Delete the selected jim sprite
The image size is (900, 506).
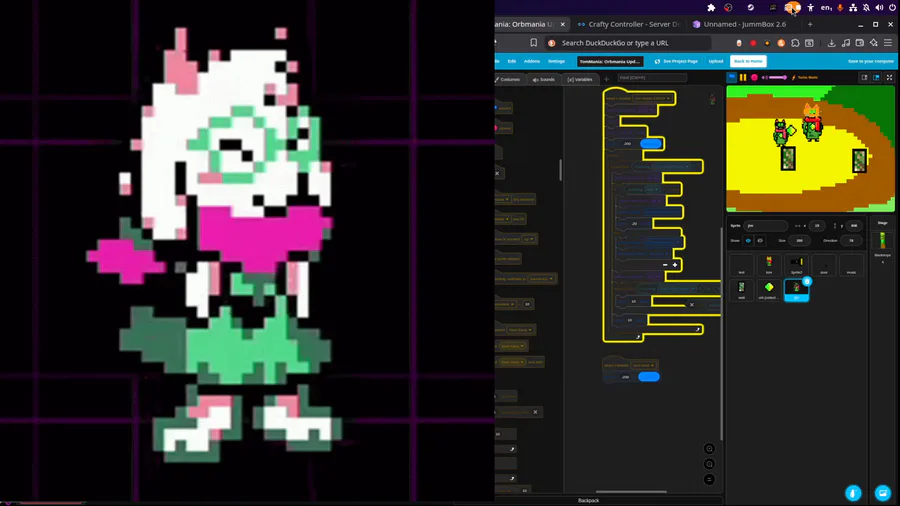(807, 281)
